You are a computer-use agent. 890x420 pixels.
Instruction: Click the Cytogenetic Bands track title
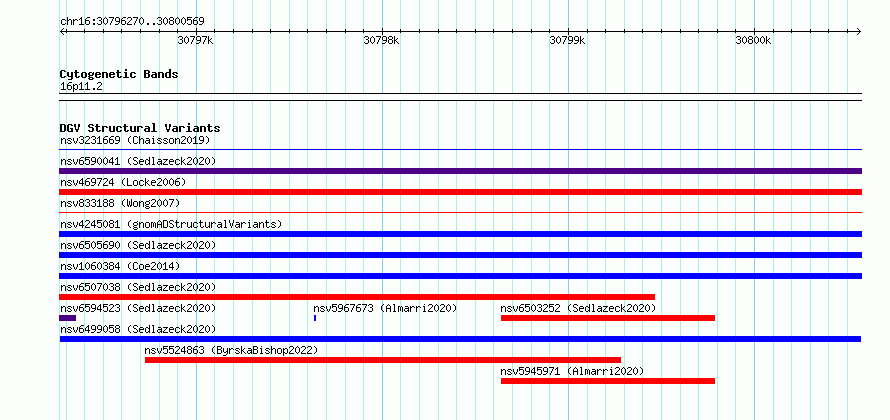point(119,74)
